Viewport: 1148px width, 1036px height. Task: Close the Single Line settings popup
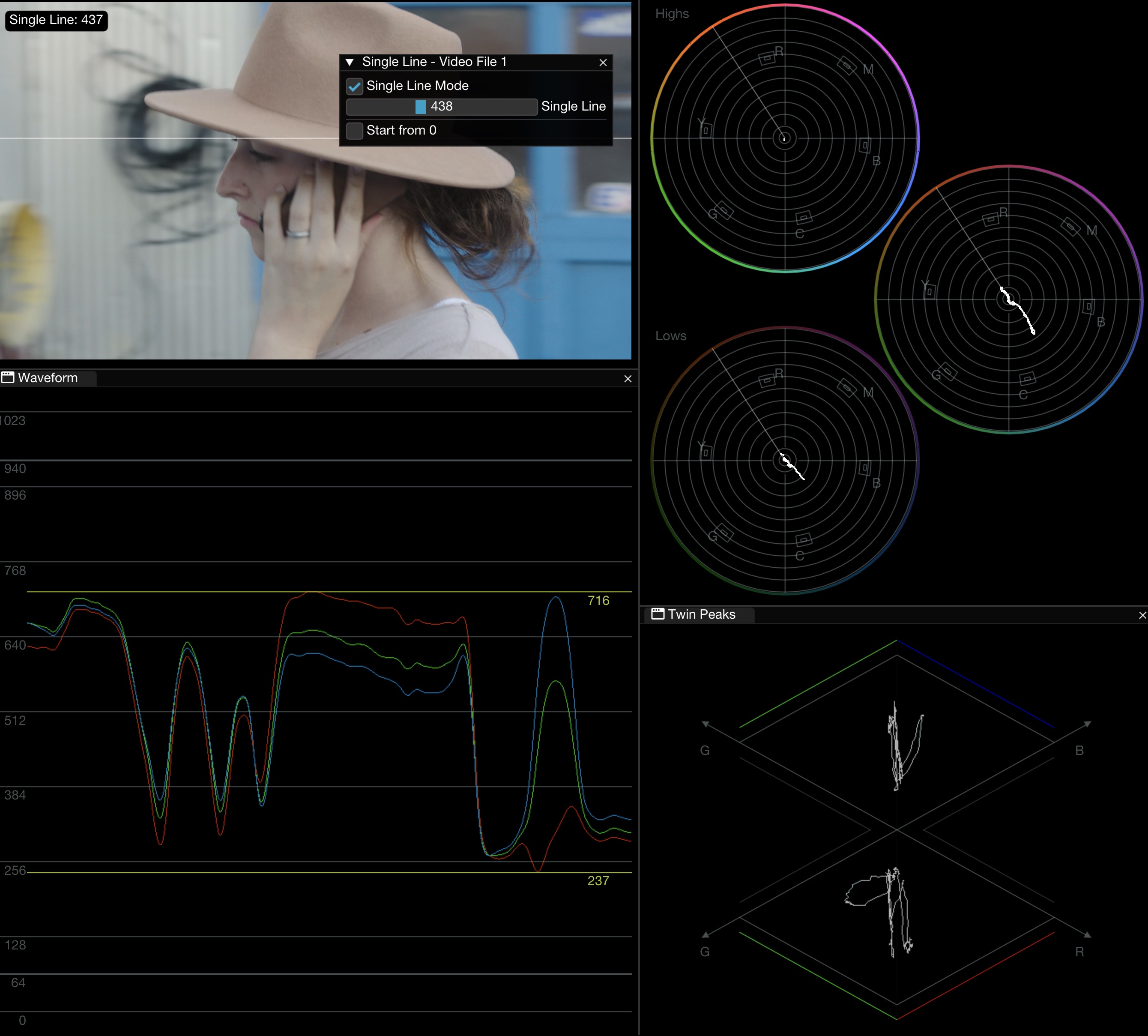tap(603, 63)
